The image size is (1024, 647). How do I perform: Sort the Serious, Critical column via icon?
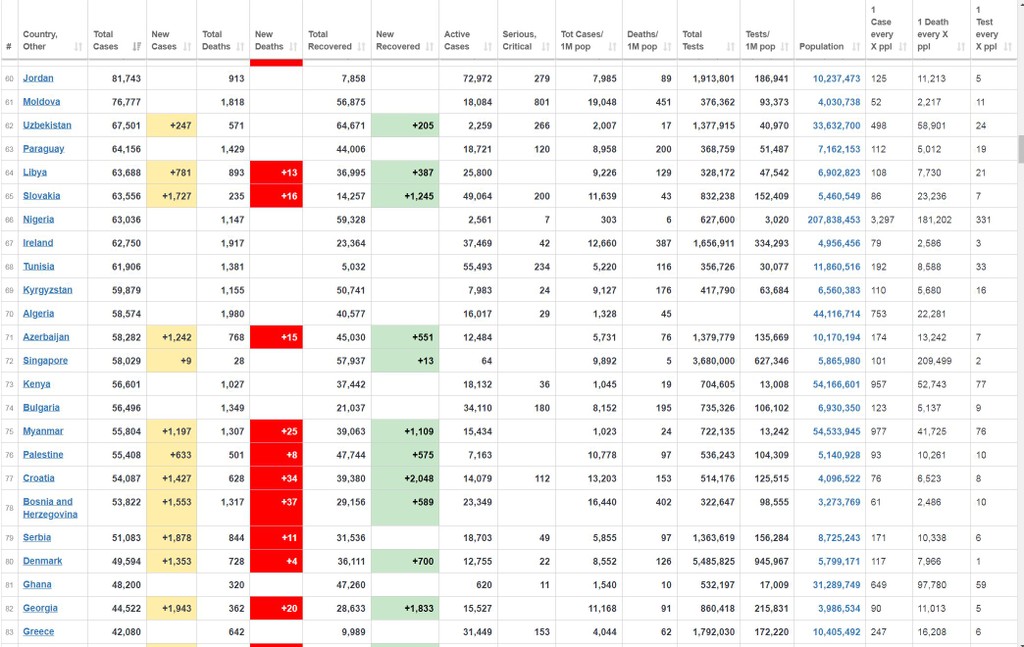pos(546,46)
